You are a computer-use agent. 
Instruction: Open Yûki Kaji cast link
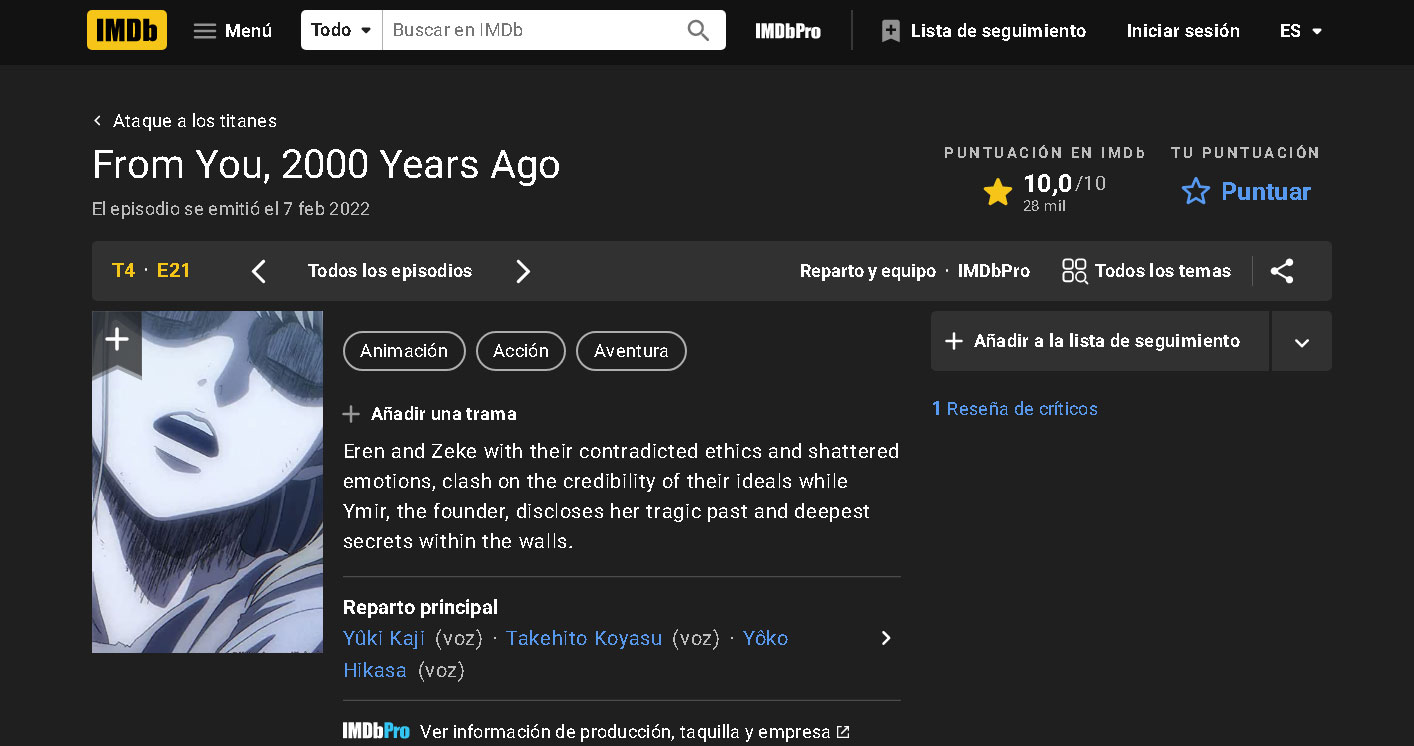click(x=384, y=638)
